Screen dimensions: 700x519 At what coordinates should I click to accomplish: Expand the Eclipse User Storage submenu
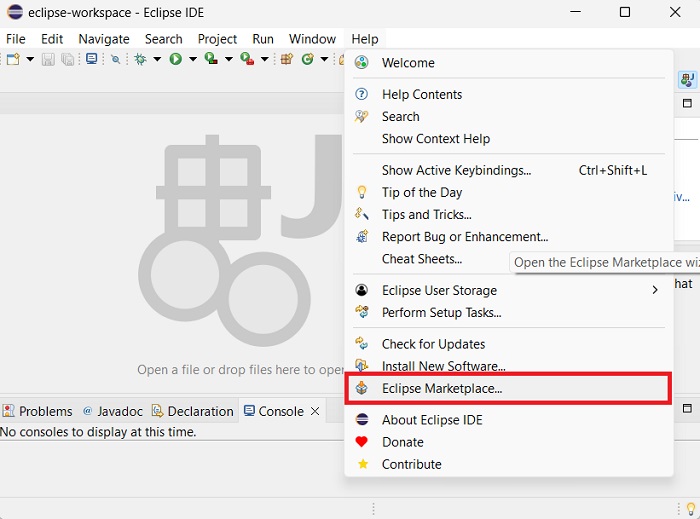coord(655,290)
